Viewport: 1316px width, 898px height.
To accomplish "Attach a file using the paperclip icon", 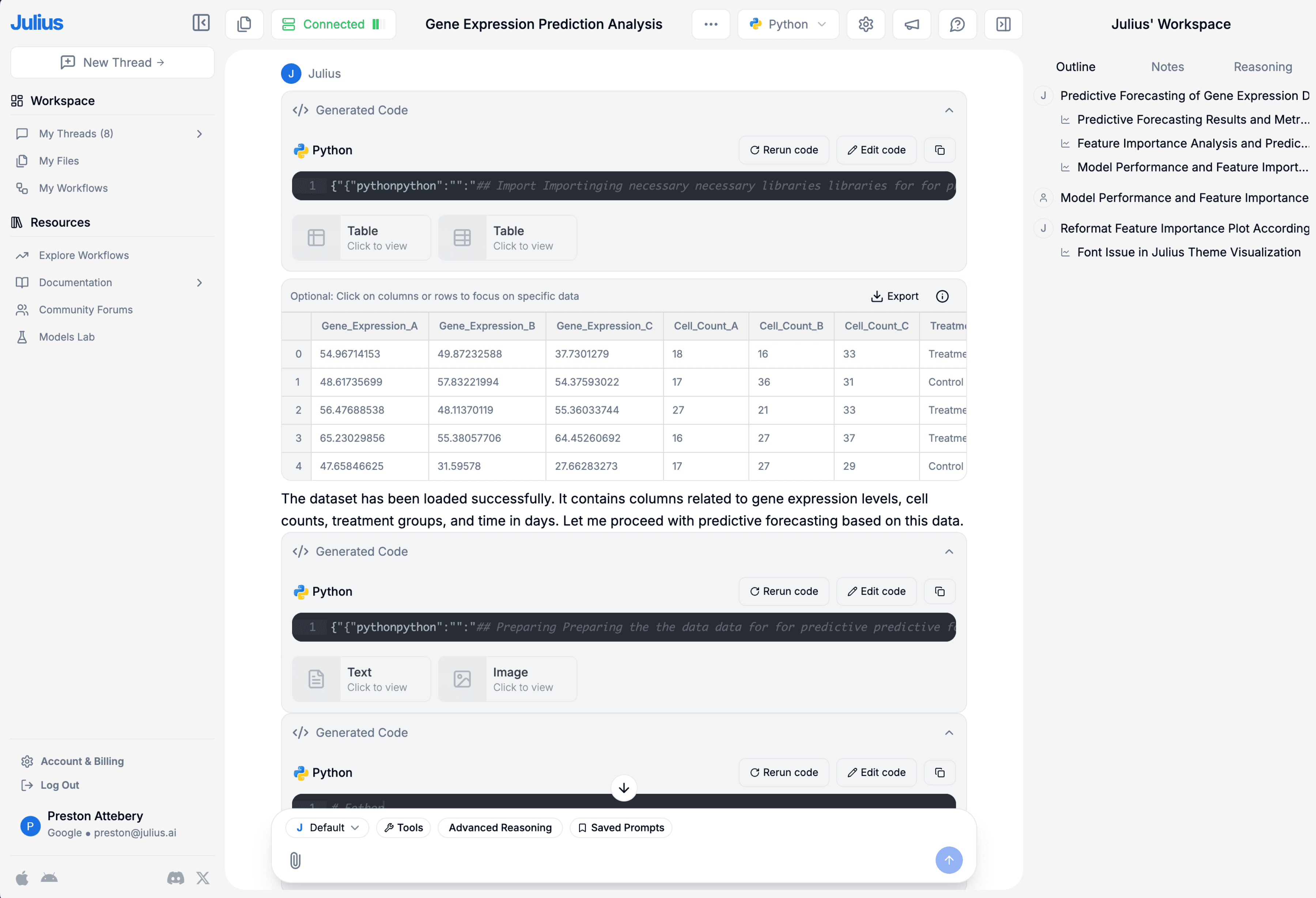I will [295, 861].
